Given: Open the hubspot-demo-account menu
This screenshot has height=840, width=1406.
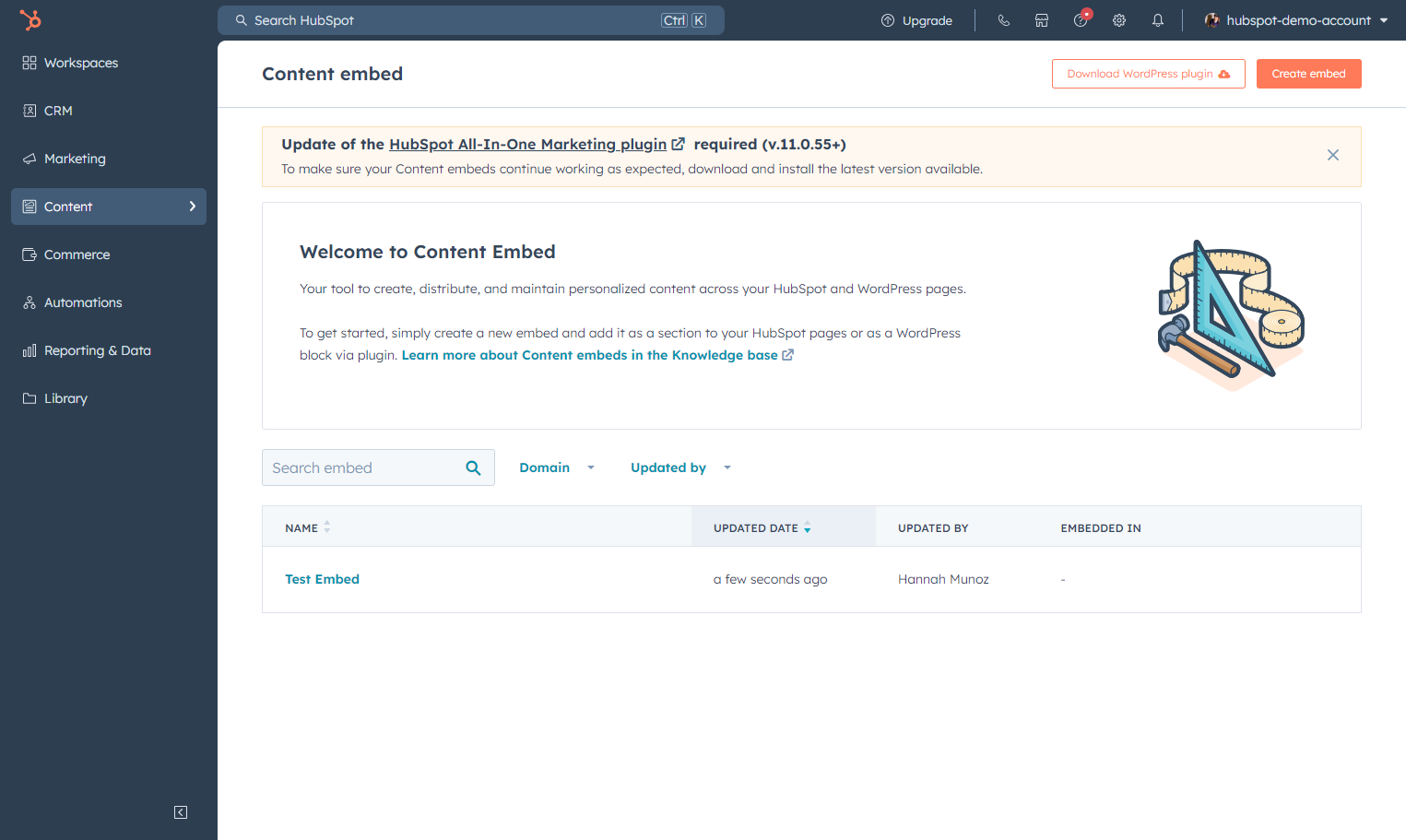Looking at the screenshot, I should 1296,20.
